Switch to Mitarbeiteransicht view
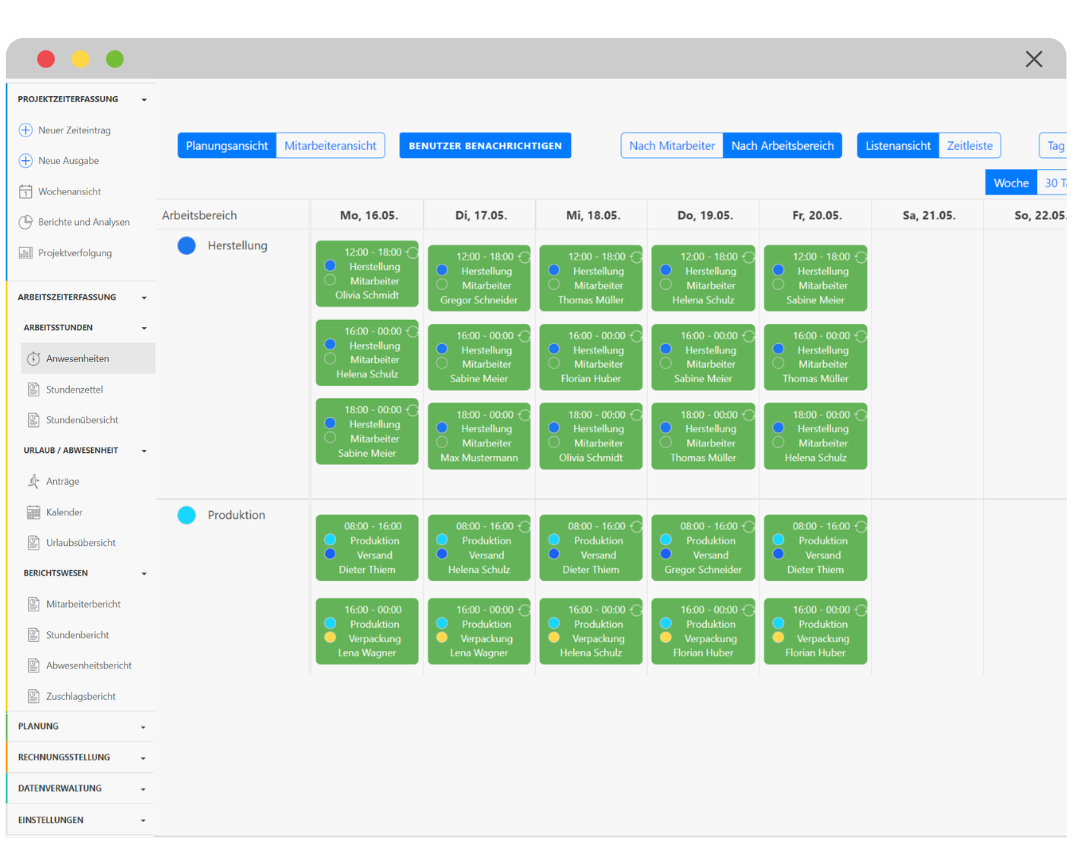The height and width of the screenshot is (855, 1074). tap(330, 146)
